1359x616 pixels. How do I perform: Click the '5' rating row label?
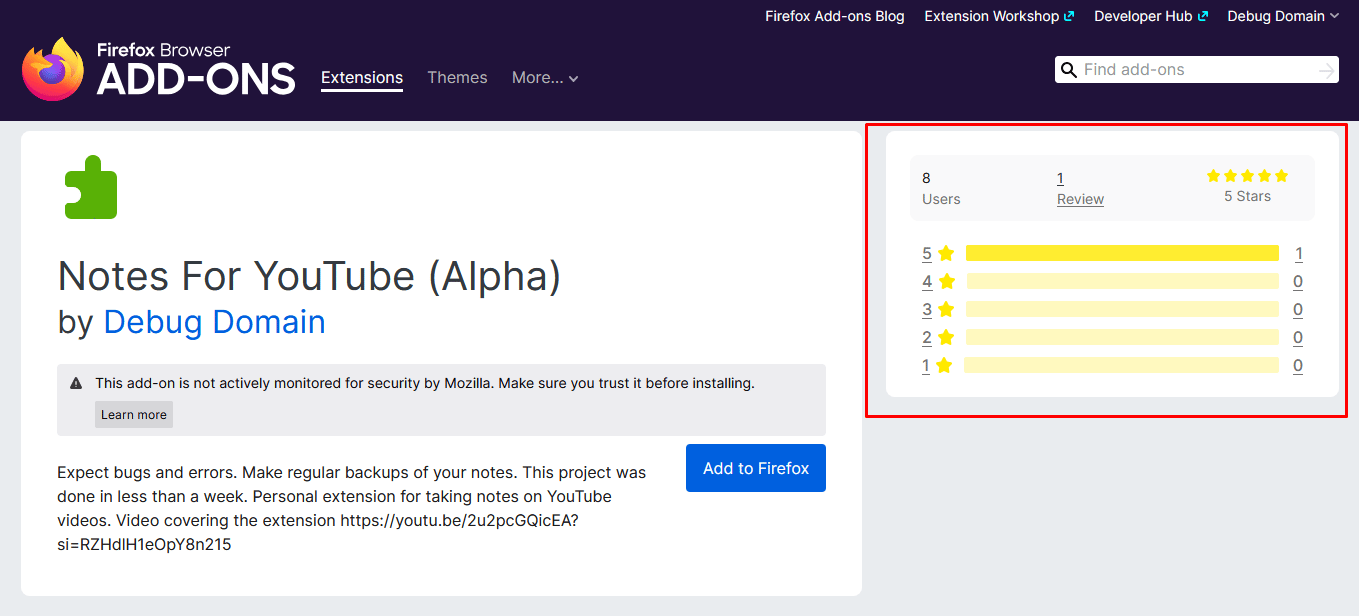pyautogui.click(x=927, y=254)
